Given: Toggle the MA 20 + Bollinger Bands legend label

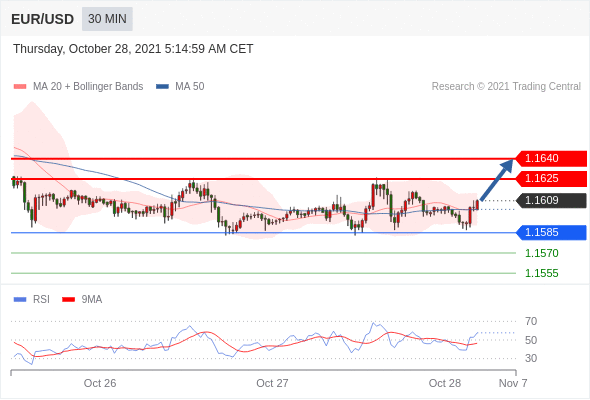Looking at the screenshot, I should click(88, 87).
